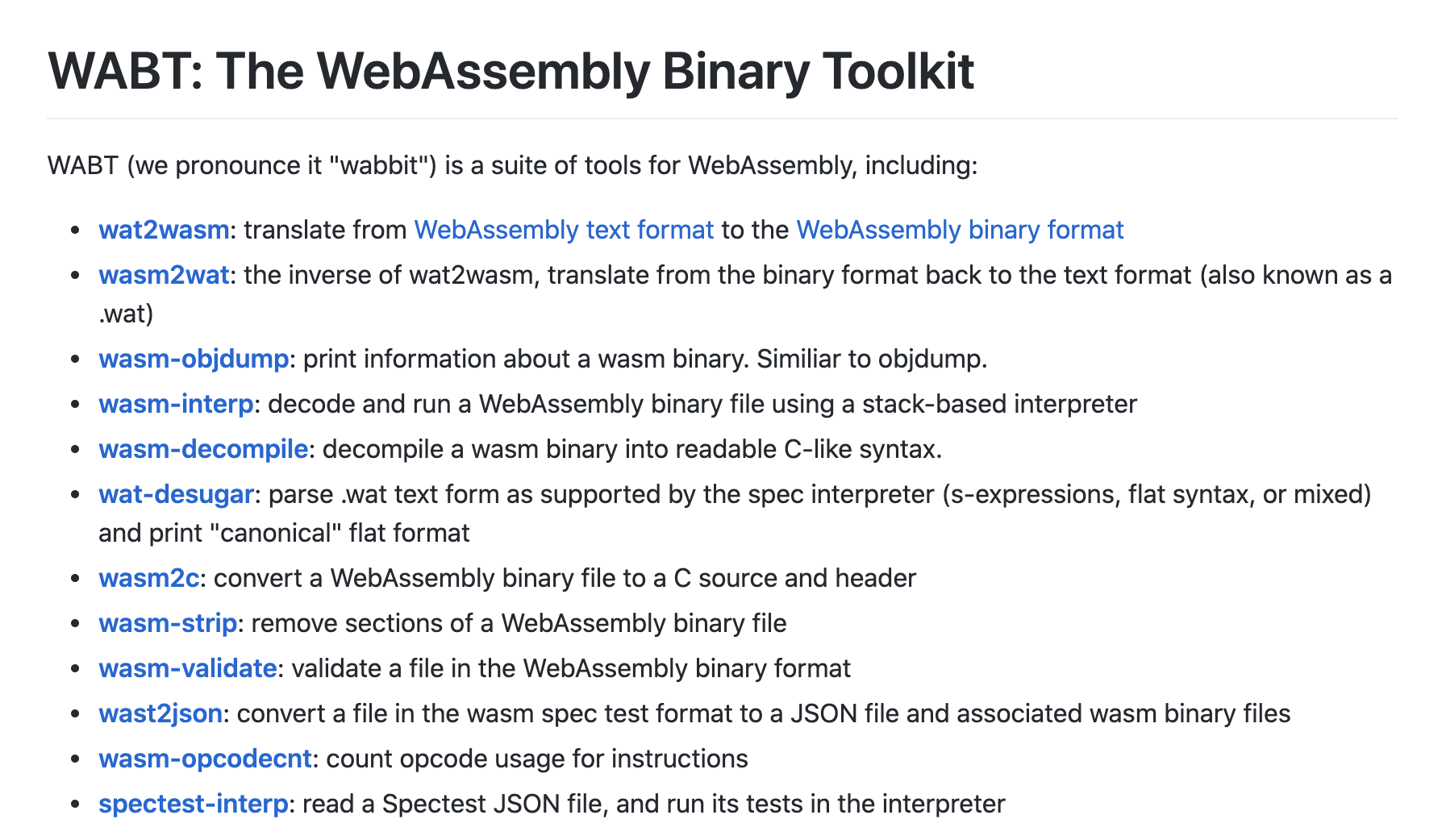Select the wasm-decompile link
The image size is (1442, 840).
coord(203,449)
